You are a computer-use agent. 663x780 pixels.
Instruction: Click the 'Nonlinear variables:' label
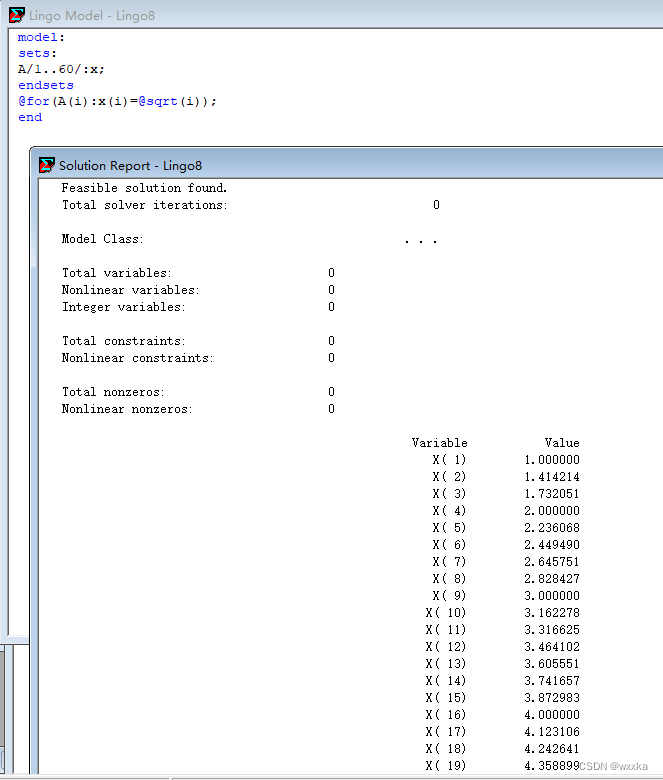[x=130, y=290]
